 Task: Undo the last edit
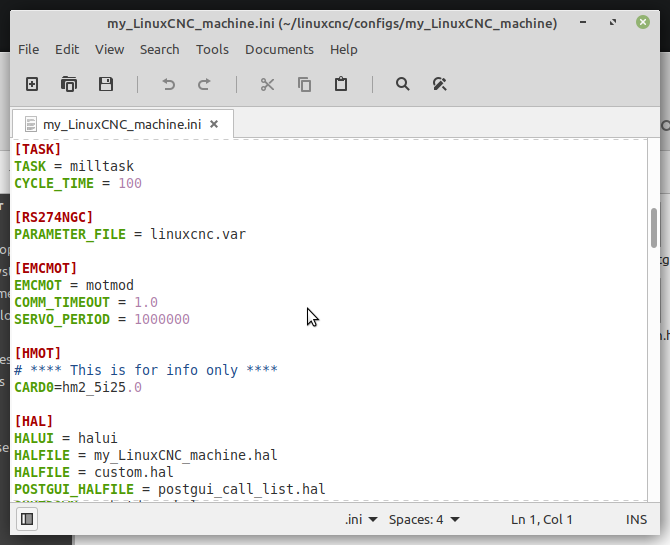[169, 84]
